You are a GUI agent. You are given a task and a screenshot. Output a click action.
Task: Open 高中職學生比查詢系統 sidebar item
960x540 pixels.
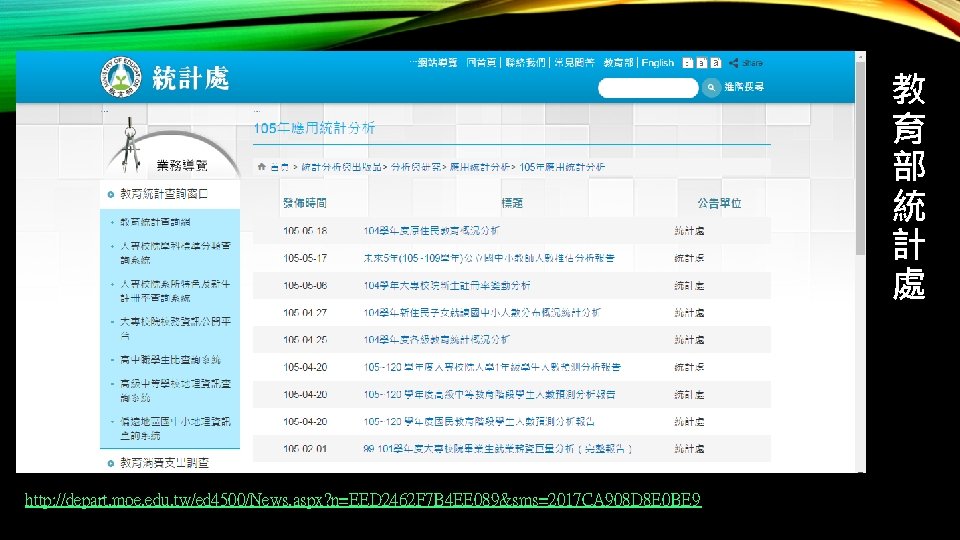(x=170, y=359)
